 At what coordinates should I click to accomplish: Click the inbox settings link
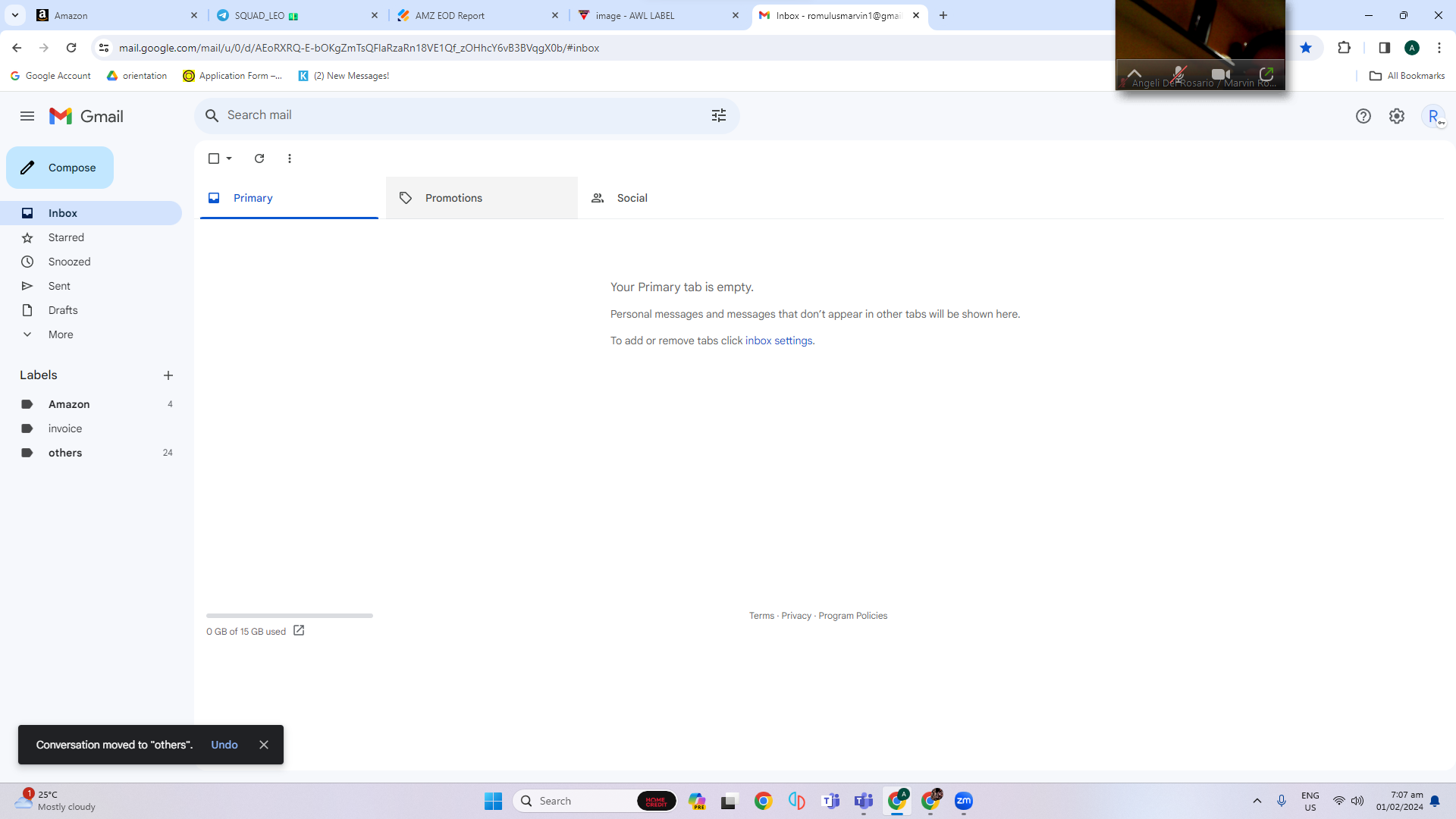click(779, 340)
